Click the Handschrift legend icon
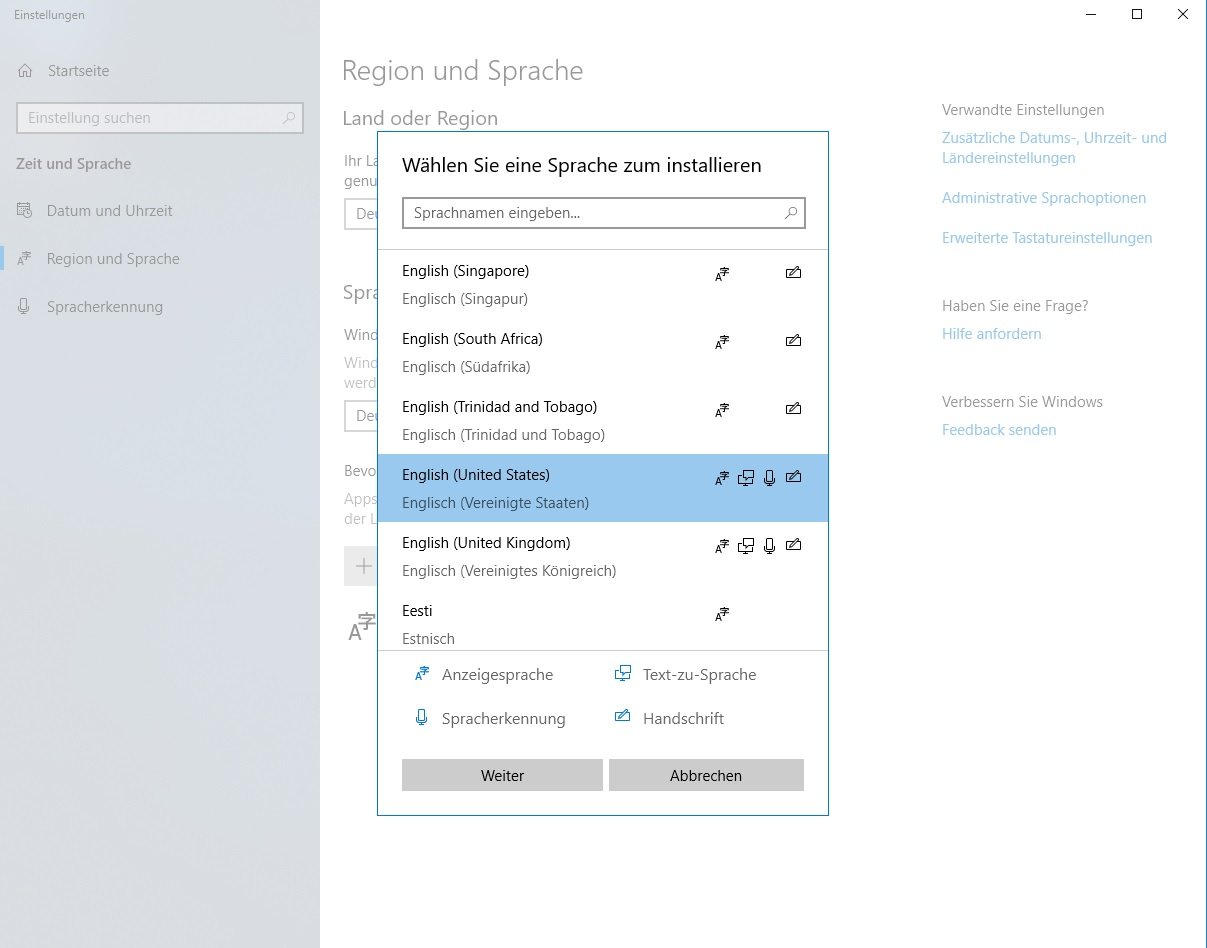 pyautogui.click(x=623, y=716)
